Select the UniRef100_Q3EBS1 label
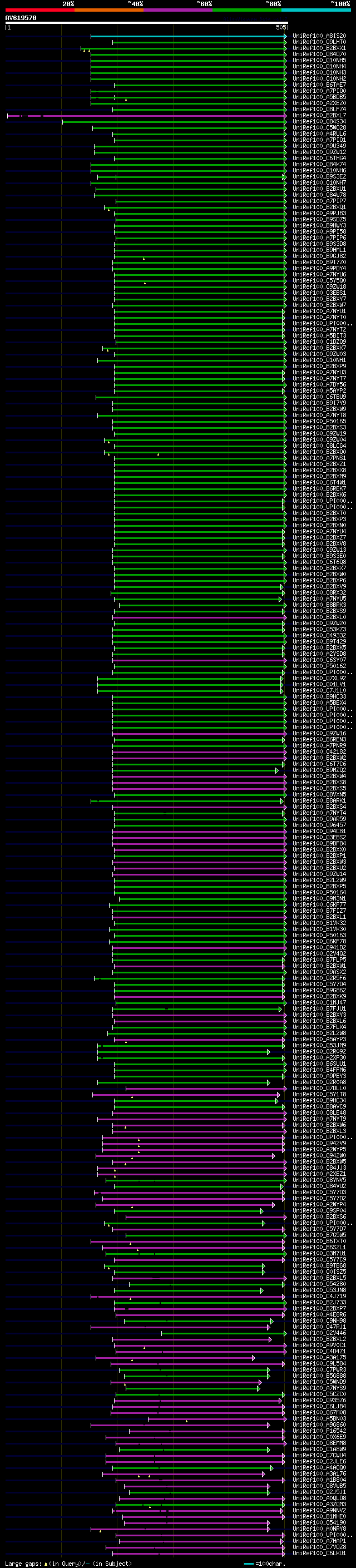The height and width of the screenshot is (1568, 356). tap(319, 293)
